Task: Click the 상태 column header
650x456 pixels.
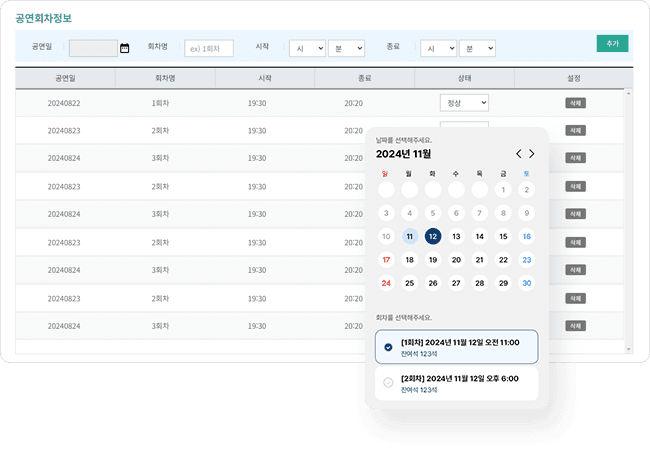Action: click(464, 78)
